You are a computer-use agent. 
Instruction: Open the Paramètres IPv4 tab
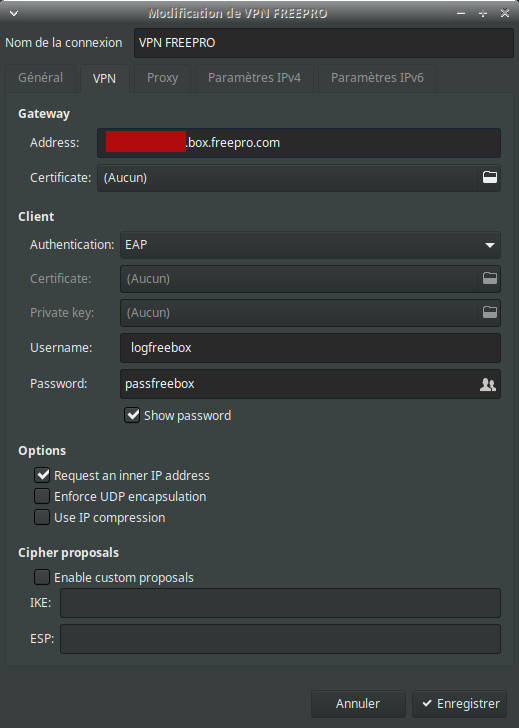[254, 78]
